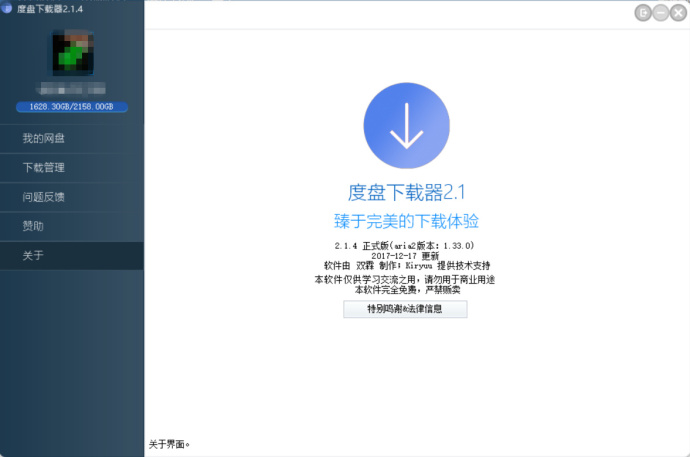Click the app icon in the title bar

(x=6, y=7)
